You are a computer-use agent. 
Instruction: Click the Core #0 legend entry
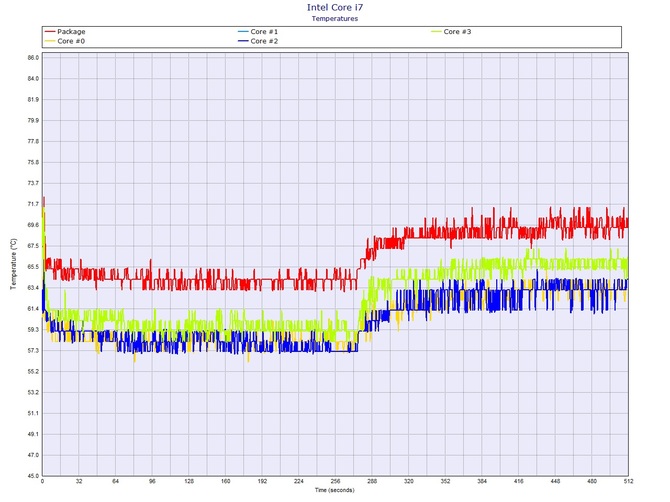(x=65, y=41)
